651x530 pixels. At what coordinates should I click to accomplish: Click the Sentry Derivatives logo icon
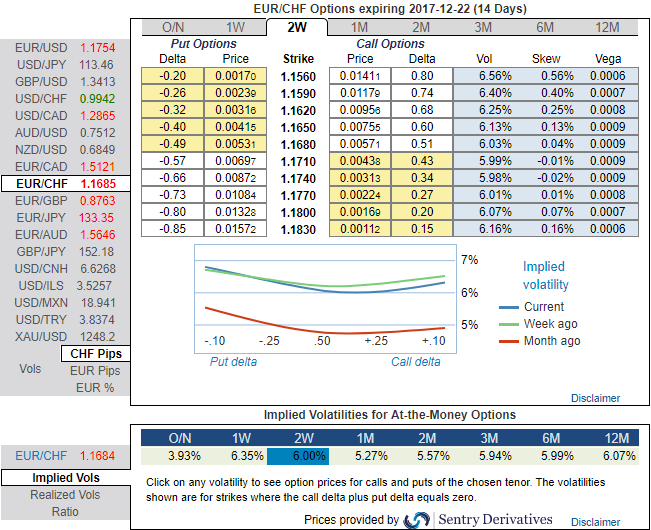pyautogui.click(x=416, y=520)
